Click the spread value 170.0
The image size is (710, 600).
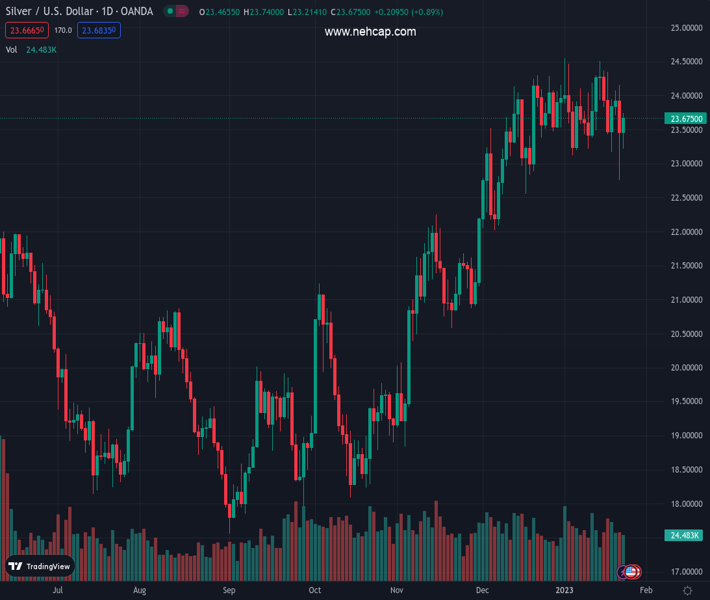point(63,30)
